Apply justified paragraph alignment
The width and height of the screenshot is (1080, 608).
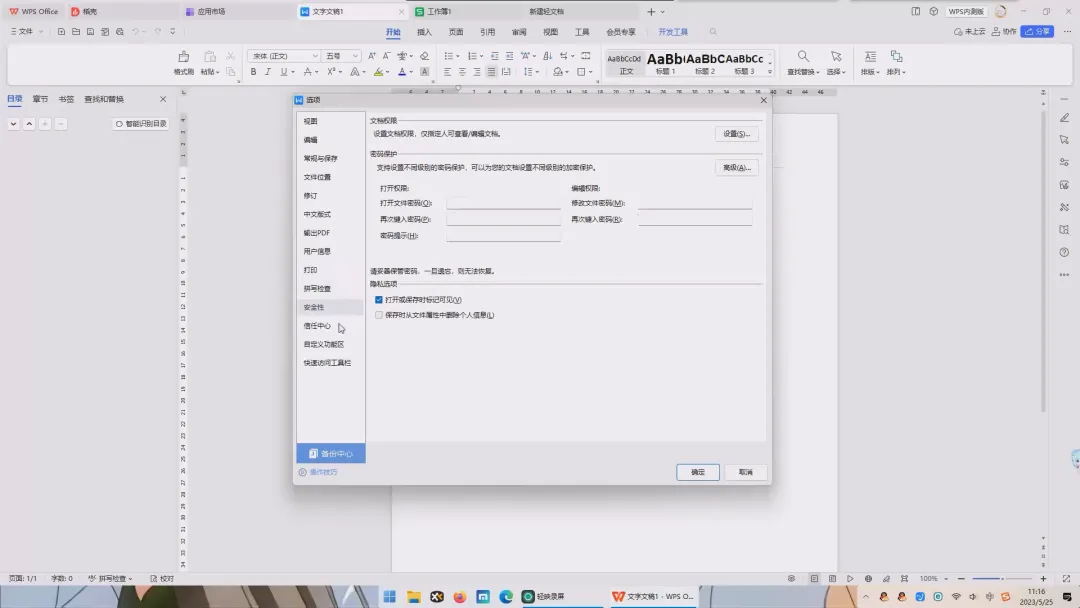(491, 72)
